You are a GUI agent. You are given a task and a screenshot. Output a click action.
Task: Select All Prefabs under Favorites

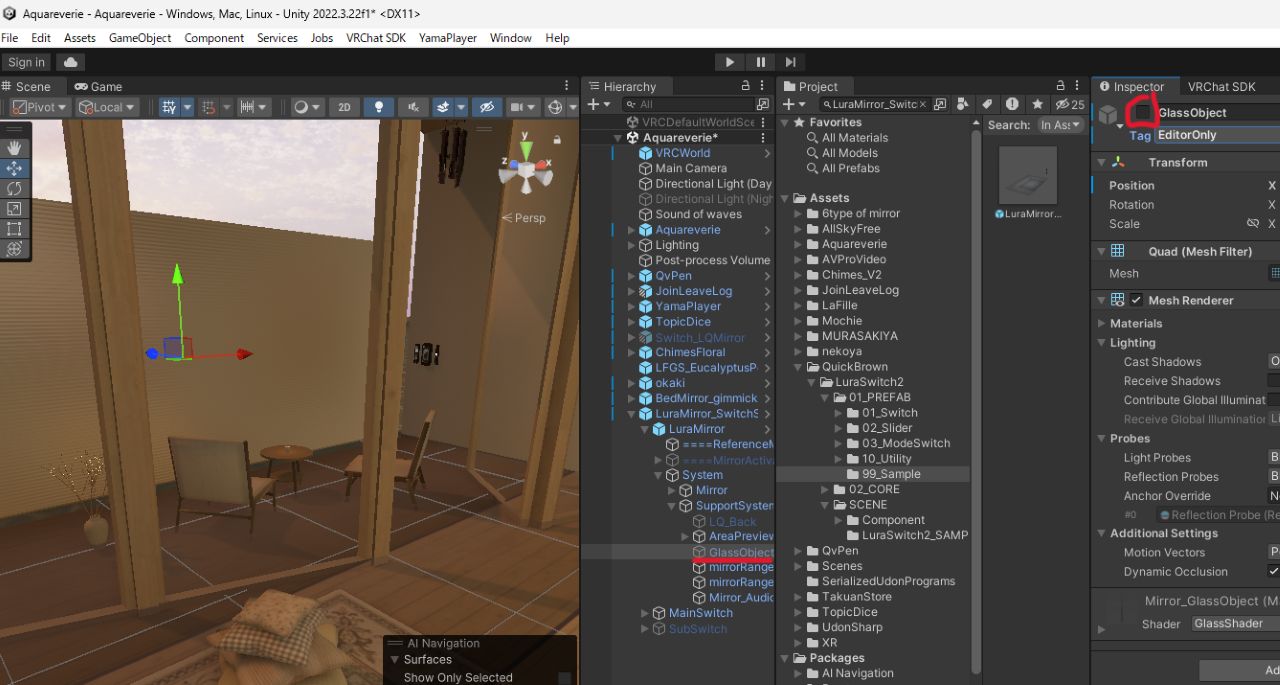pos(851,168)
